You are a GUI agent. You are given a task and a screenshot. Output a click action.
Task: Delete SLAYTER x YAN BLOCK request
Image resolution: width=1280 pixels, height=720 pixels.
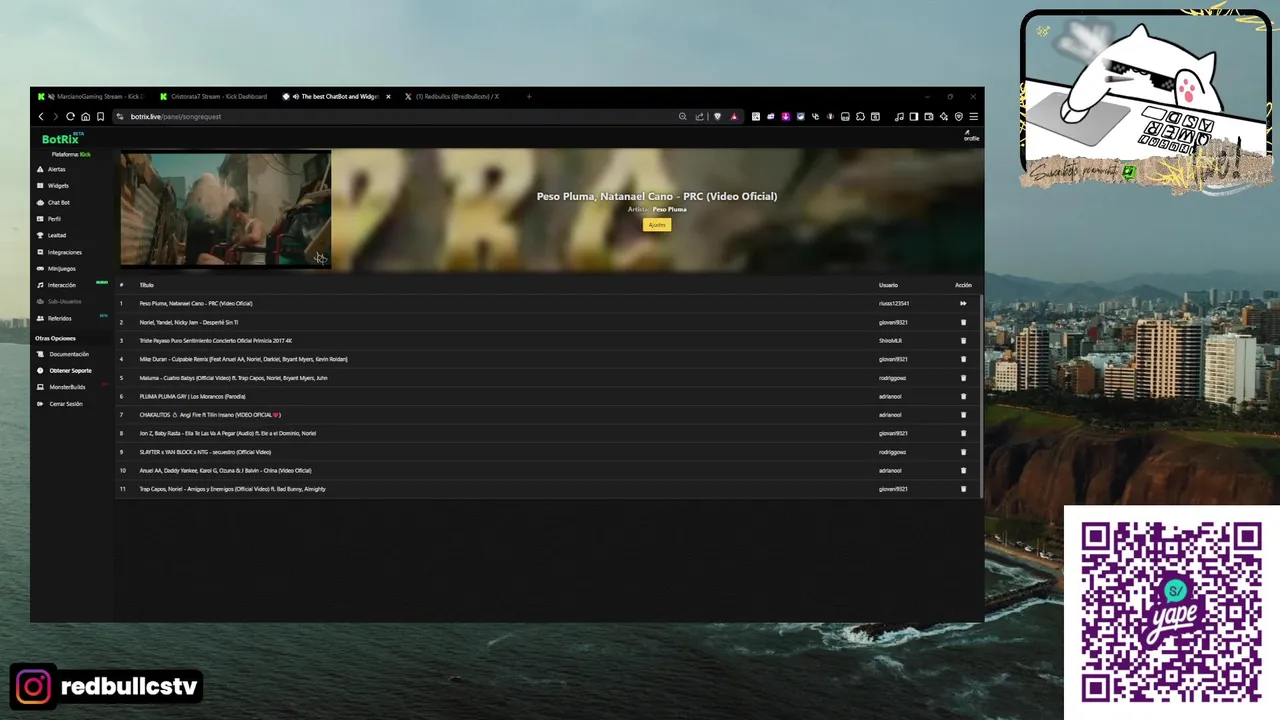point(964,452)
